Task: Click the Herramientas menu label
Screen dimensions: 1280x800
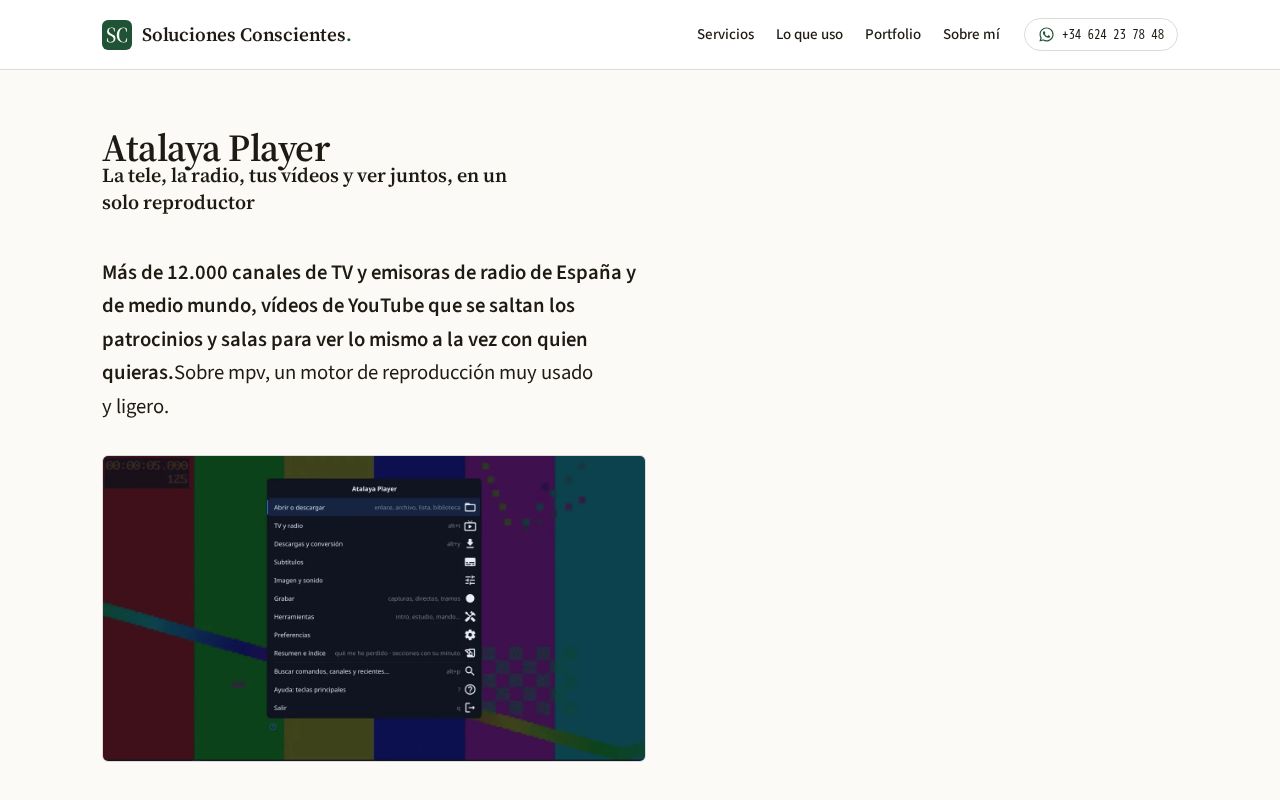Action: pos(294,617)
